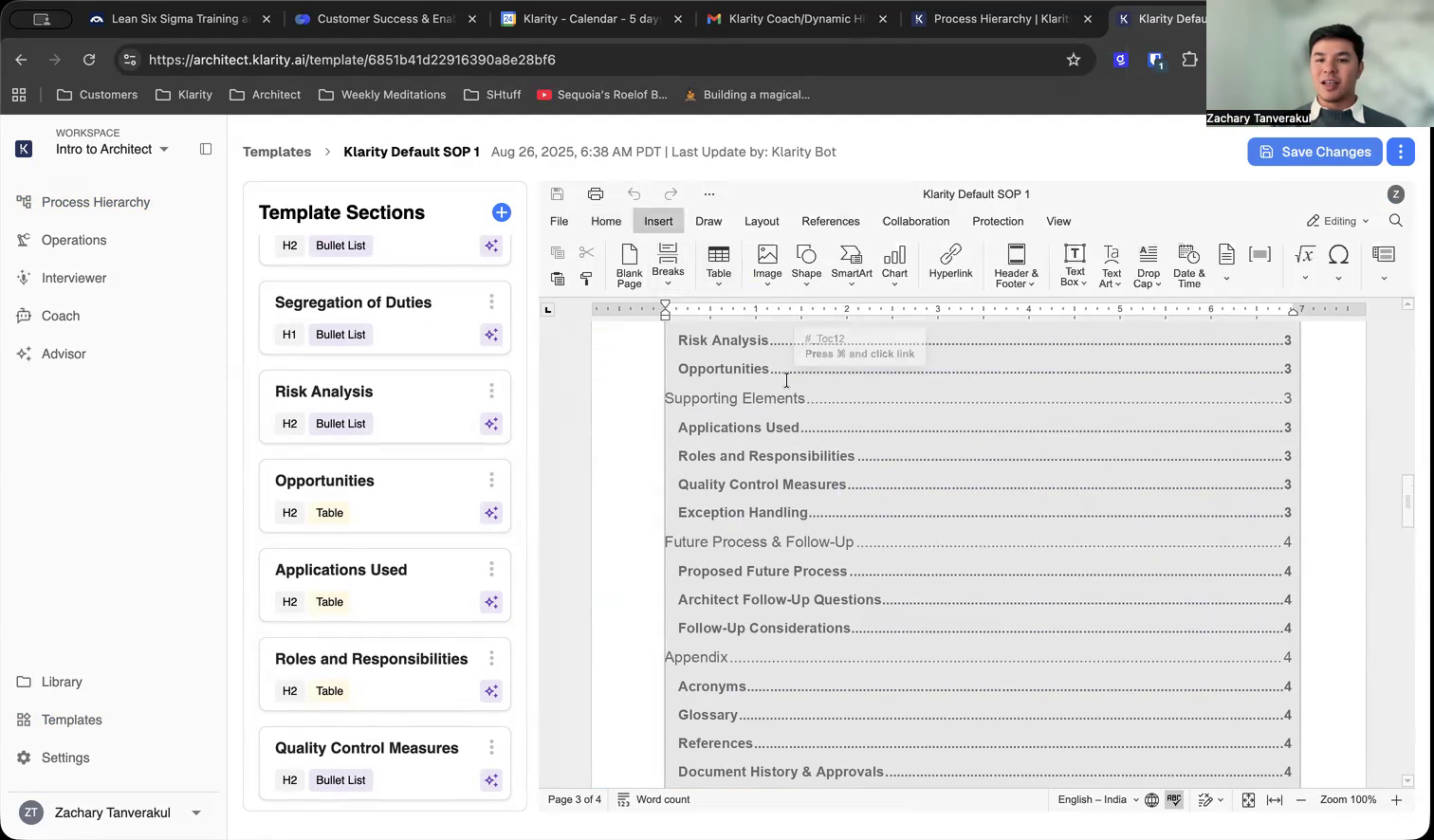
Task: Click the browser address bar URL
Action: 352,60
